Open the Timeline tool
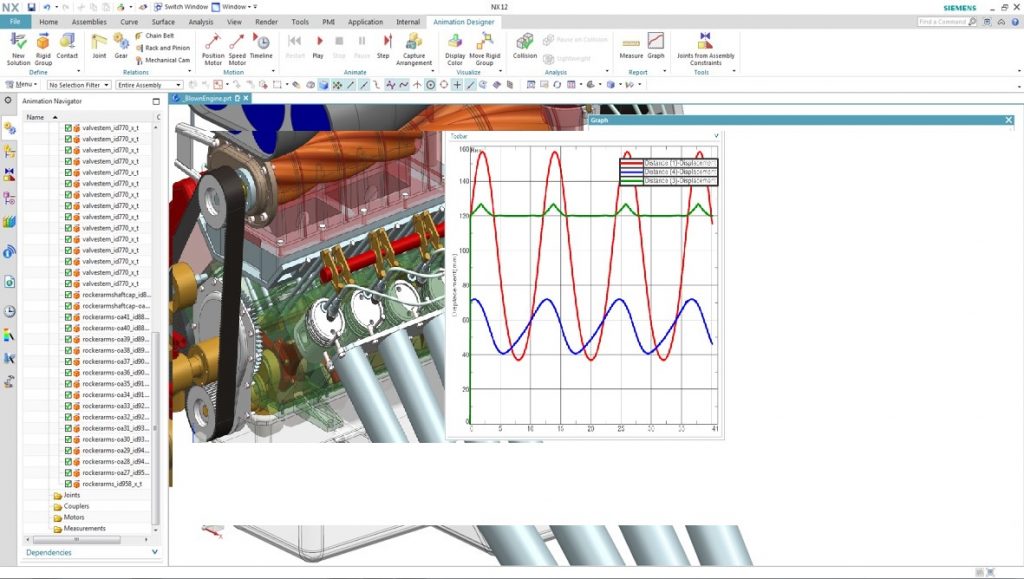Viewport: 1024px width, 579px height. point(261,47)
